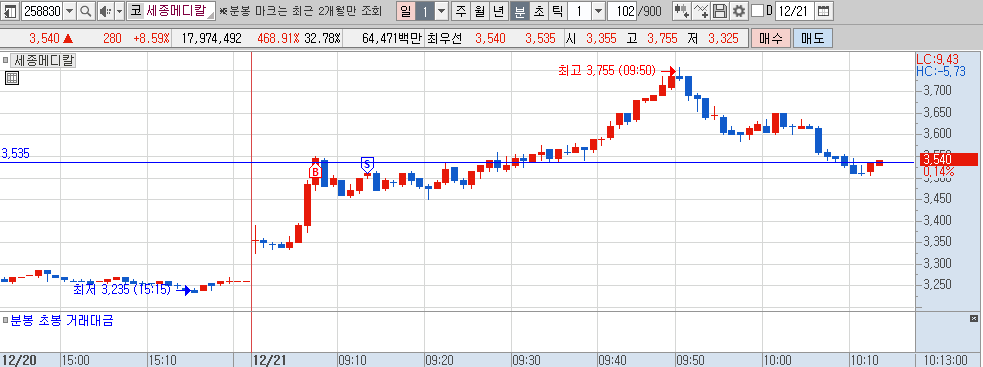Screen dimensions: 983x367
Task: Select 년 (yearly) chart period
Action: 499,11
